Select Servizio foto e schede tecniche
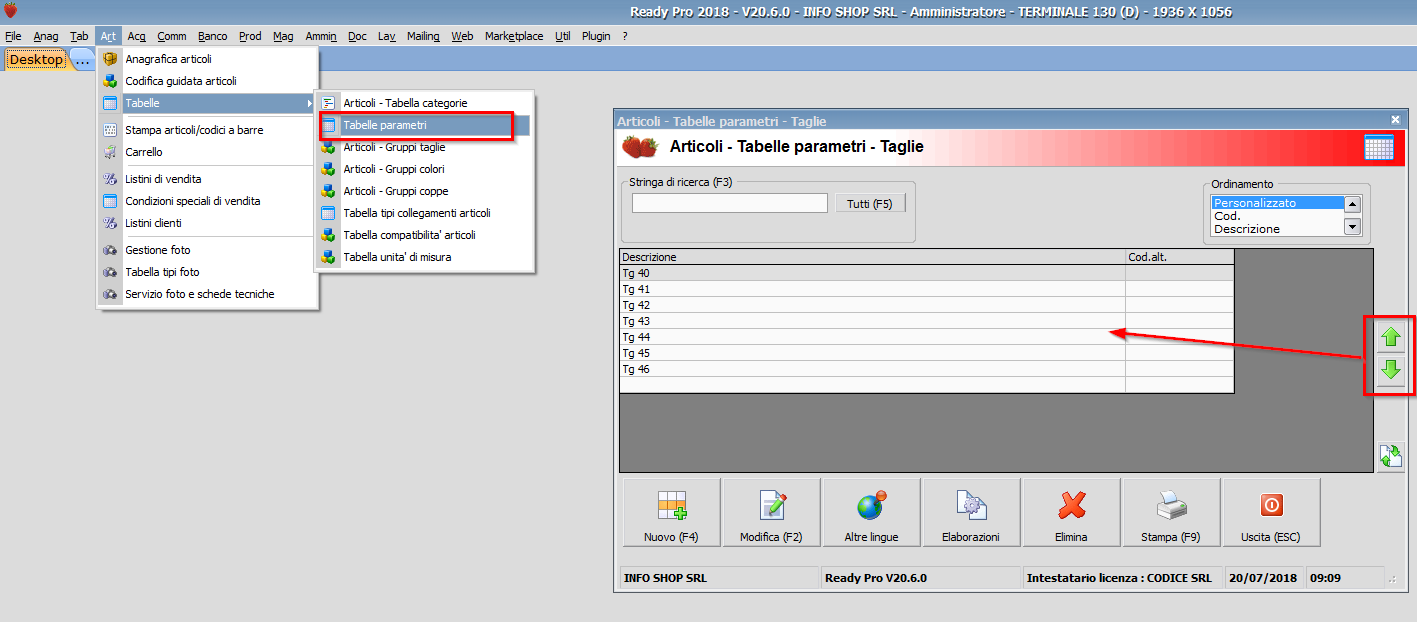This screenshot has width=1417, height=622. [208, 294]
